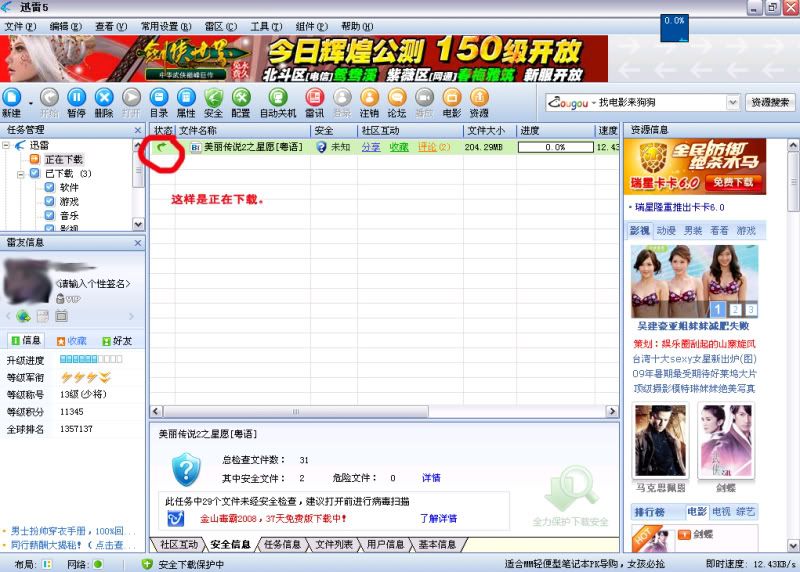800x572 pixels.
Task: Click the 注销 logout toolbar icon
Action: (369, 97)
